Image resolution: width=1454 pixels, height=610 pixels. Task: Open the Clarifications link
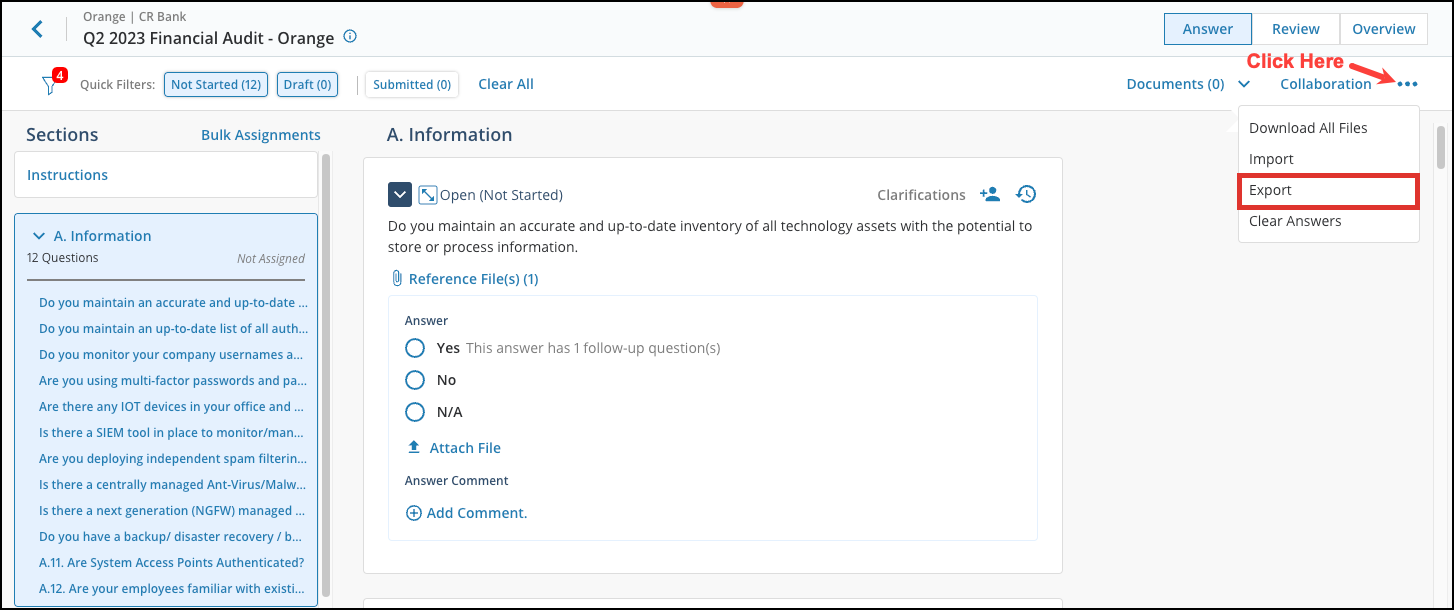921,195
